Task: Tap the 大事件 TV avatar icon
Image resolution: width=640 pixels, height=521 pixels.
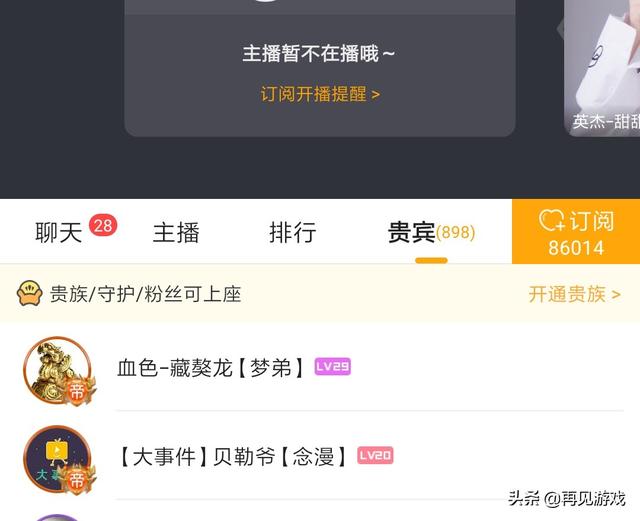Action: [57, 459]
